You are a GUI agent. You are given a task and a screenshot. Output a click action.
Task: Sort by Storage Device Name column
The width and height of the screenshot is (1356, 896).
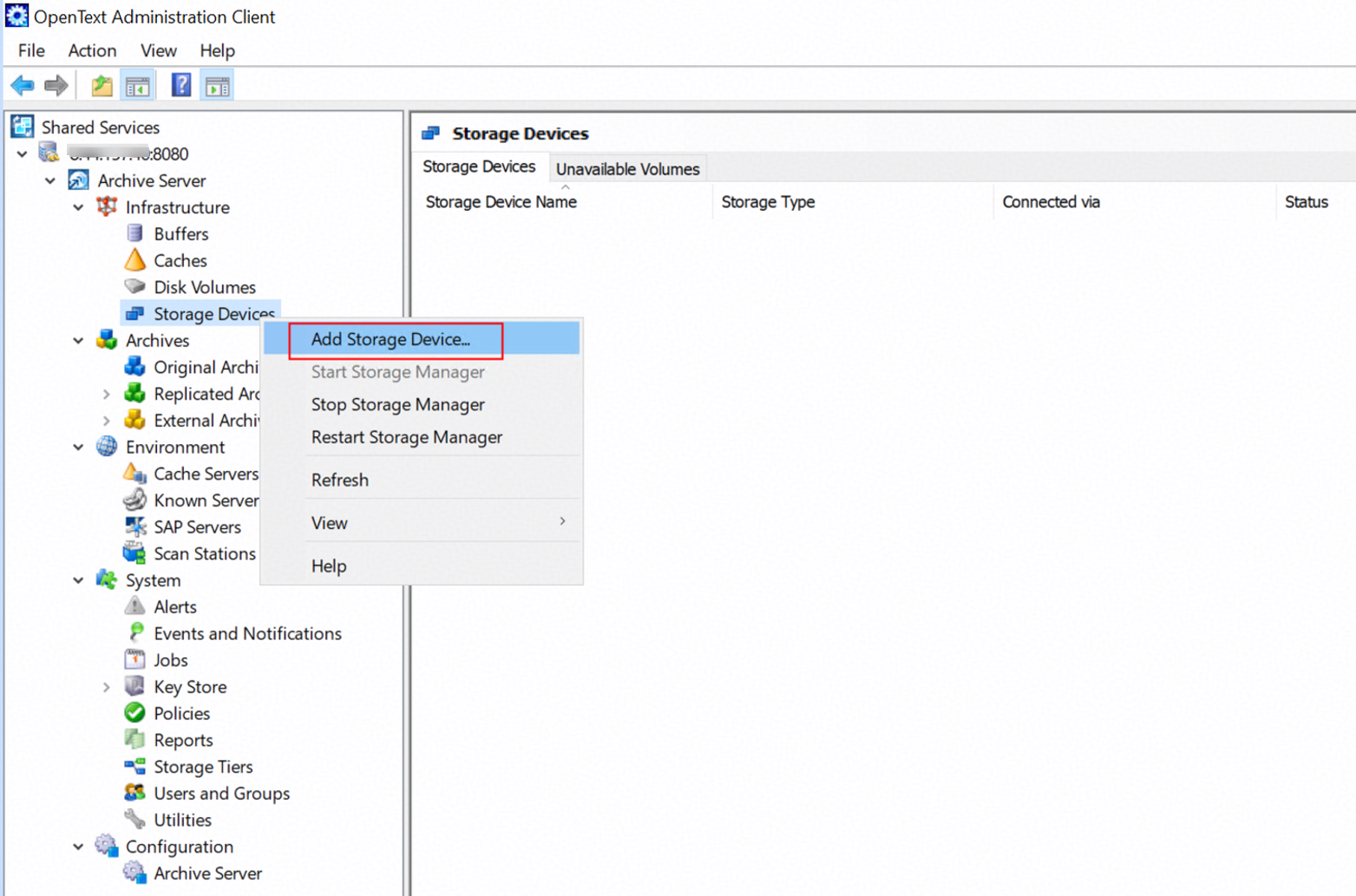(x=564, y=201)
